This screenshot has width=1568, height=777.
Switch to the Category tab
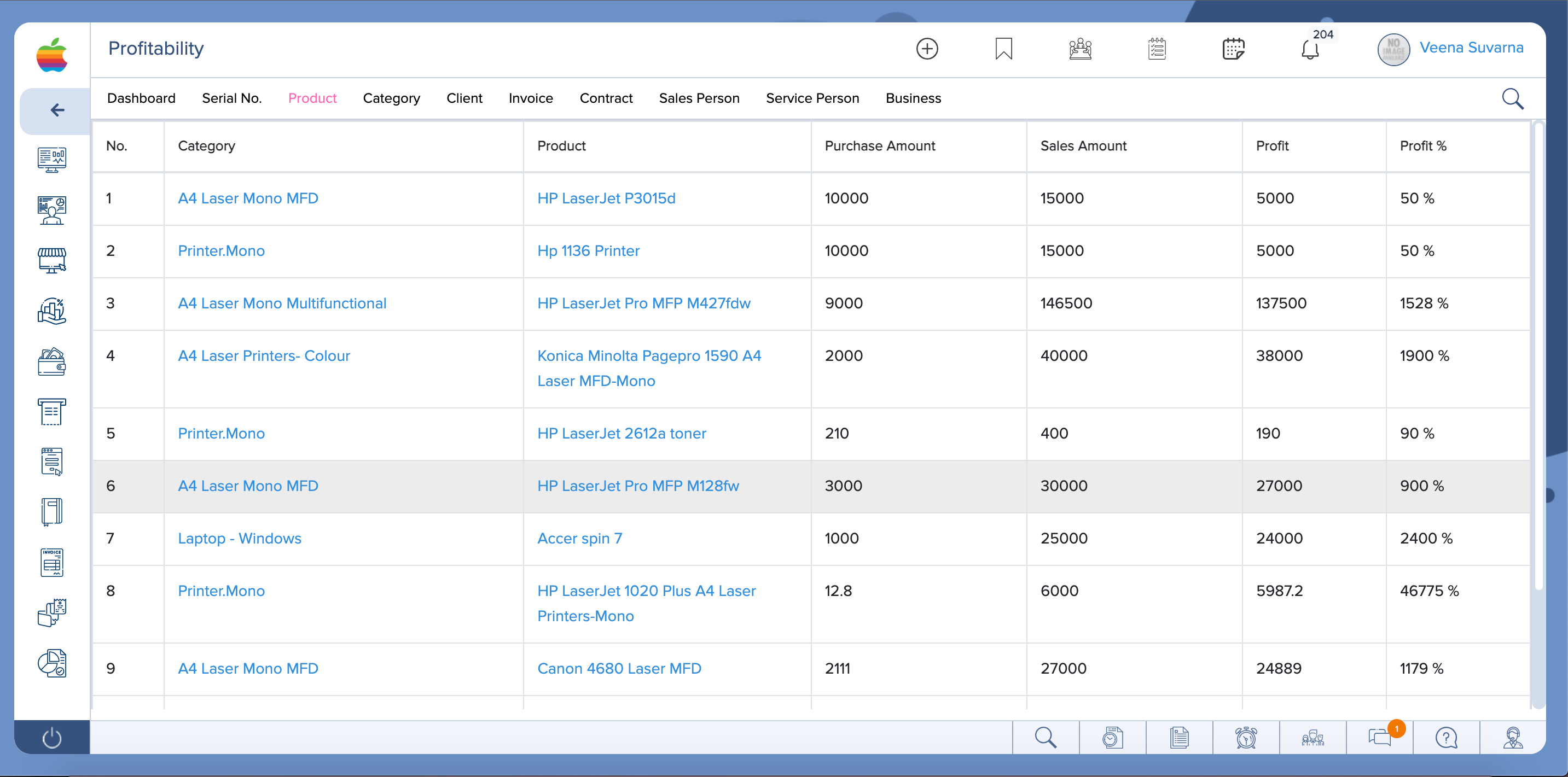tap(391, 98)
